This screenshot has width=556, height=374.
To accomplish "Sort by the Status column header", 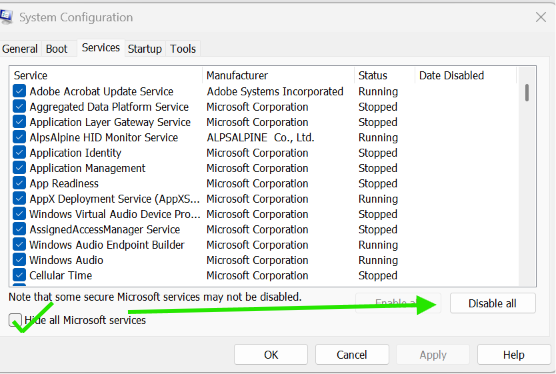I will point(385,75).
